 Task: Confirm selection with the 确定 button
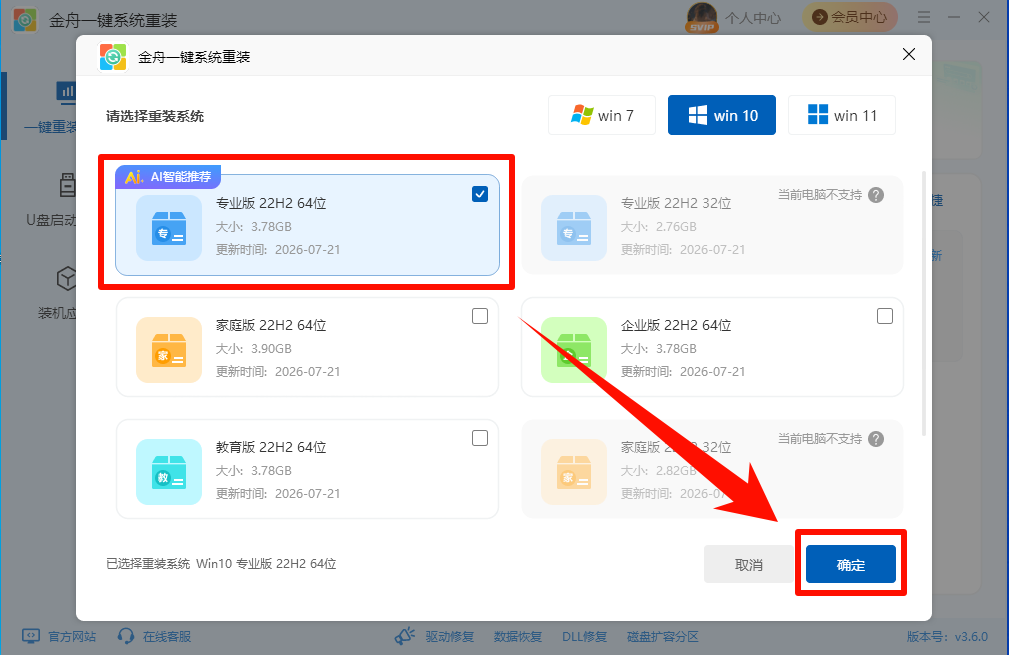tap(851, 564)
